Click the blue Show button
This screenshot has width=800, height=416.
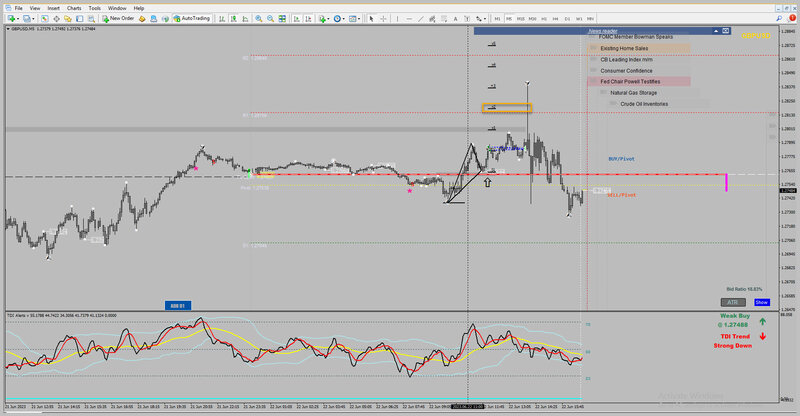pyautogui.click(x=762, y=302)
